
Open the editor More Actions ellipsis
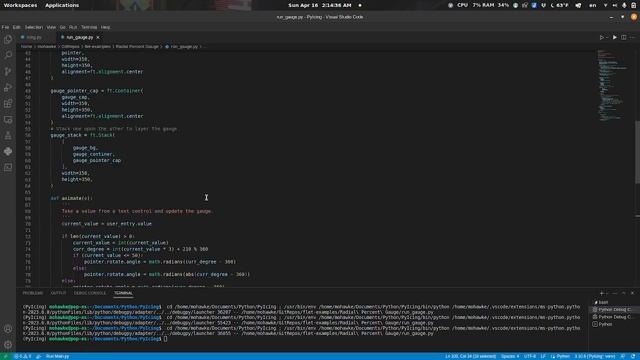click(x=632, y=37)
